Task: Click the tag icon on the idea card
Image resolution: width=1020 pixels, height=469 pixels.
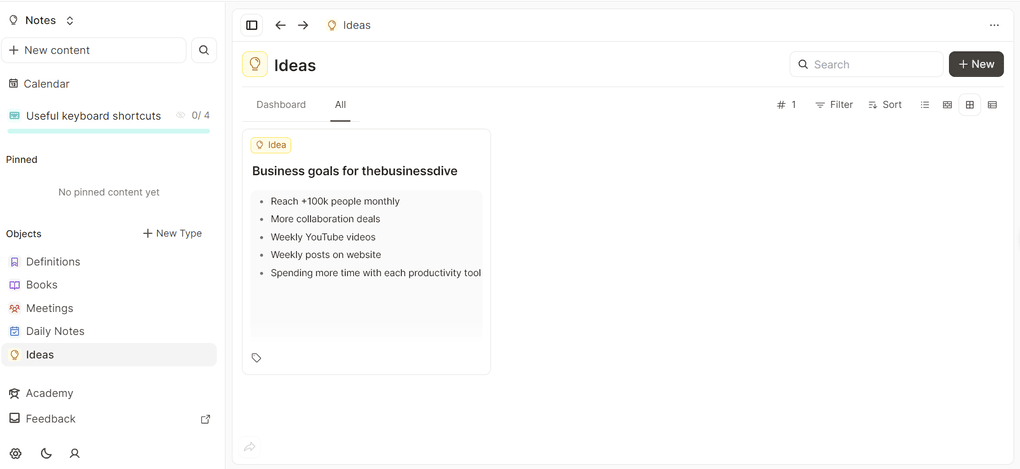Action: 257,358
